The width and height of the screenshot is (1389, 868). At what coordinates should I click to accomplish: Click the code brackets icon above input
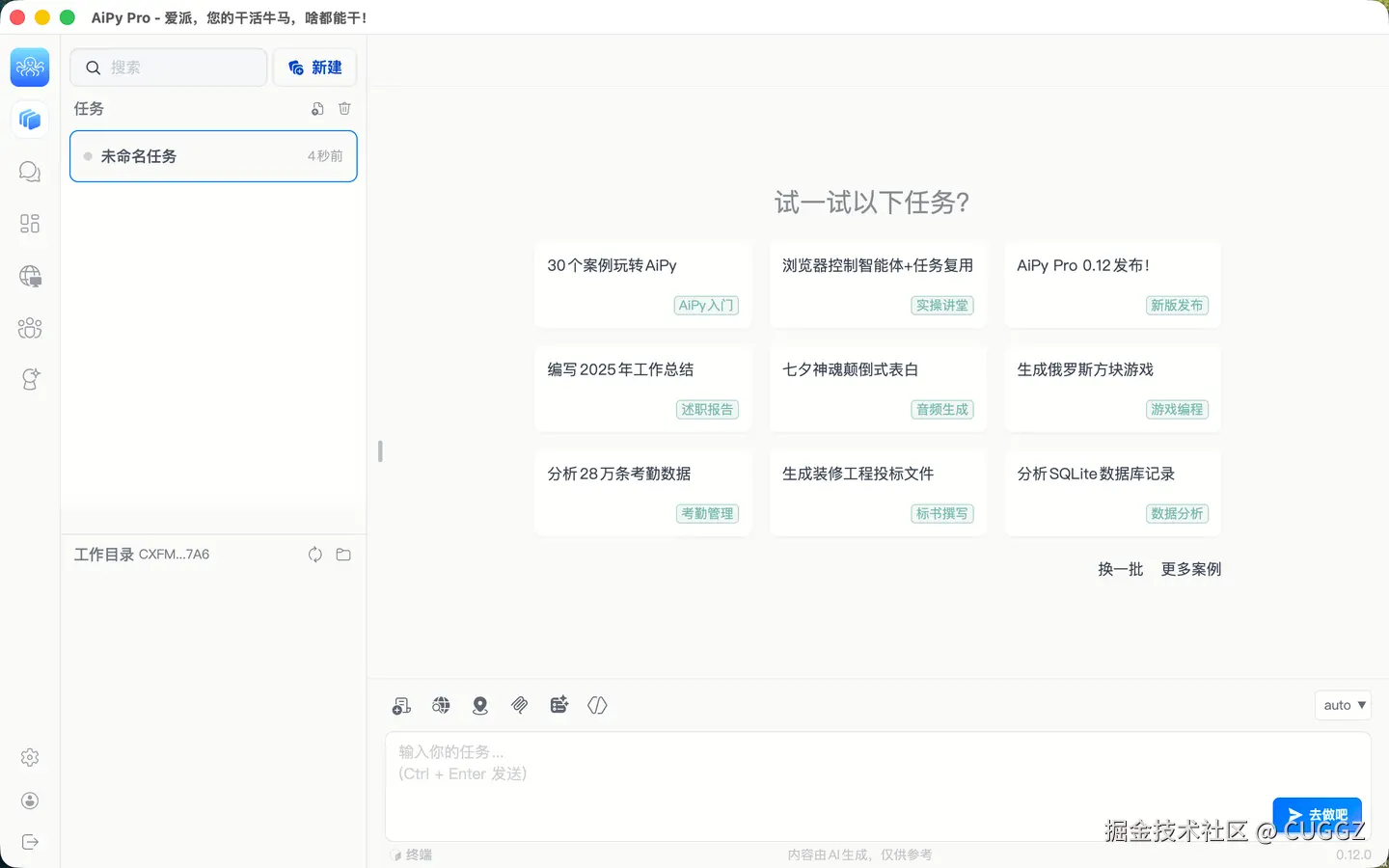pyautogui.click(x=598, y=706)
